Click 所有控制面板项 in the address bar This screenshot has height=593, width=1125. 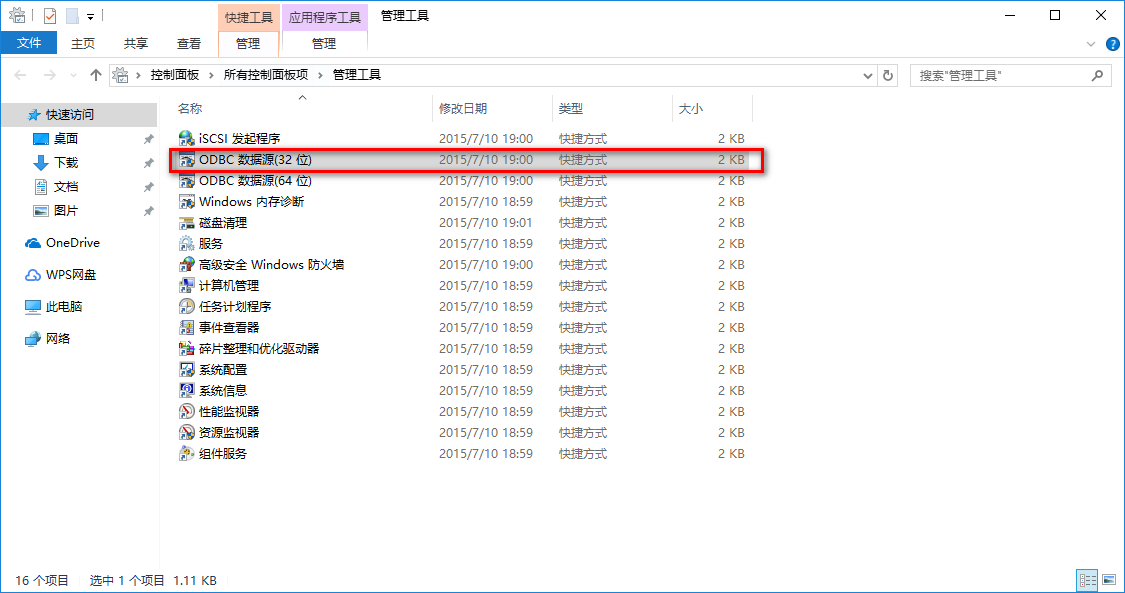(x=265, y=75)
